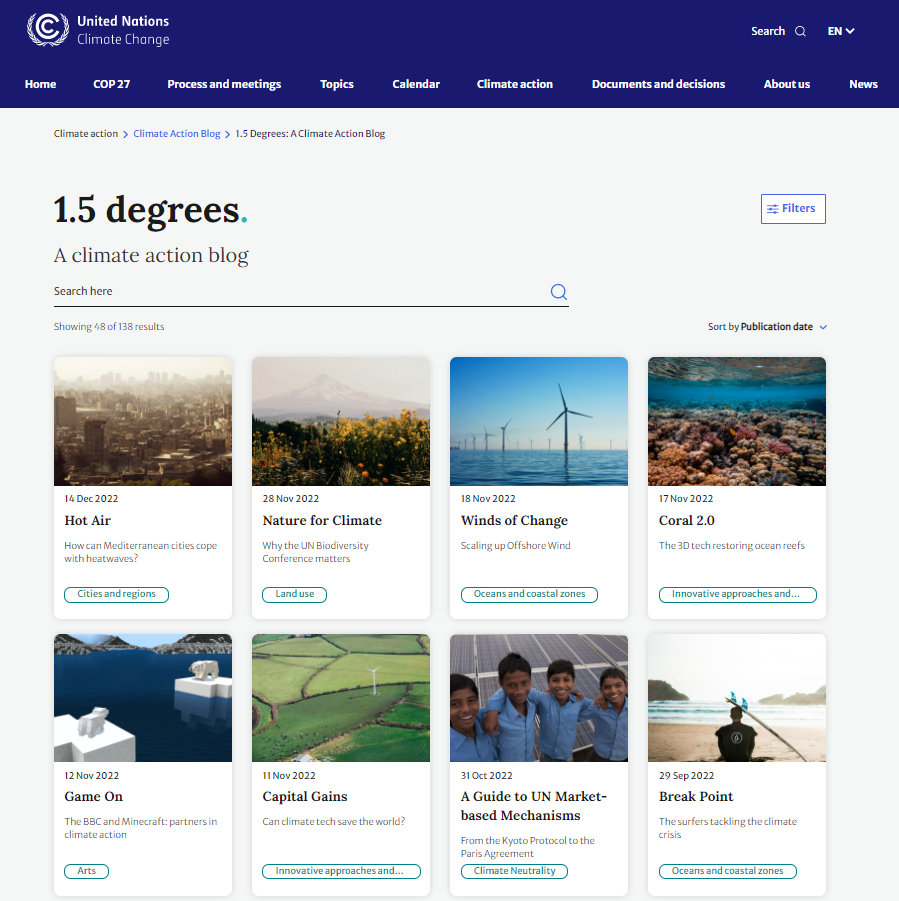This screenshot has height=901, width=899.
Task: Open Documents and decisions menu
Action: (658, 84)
